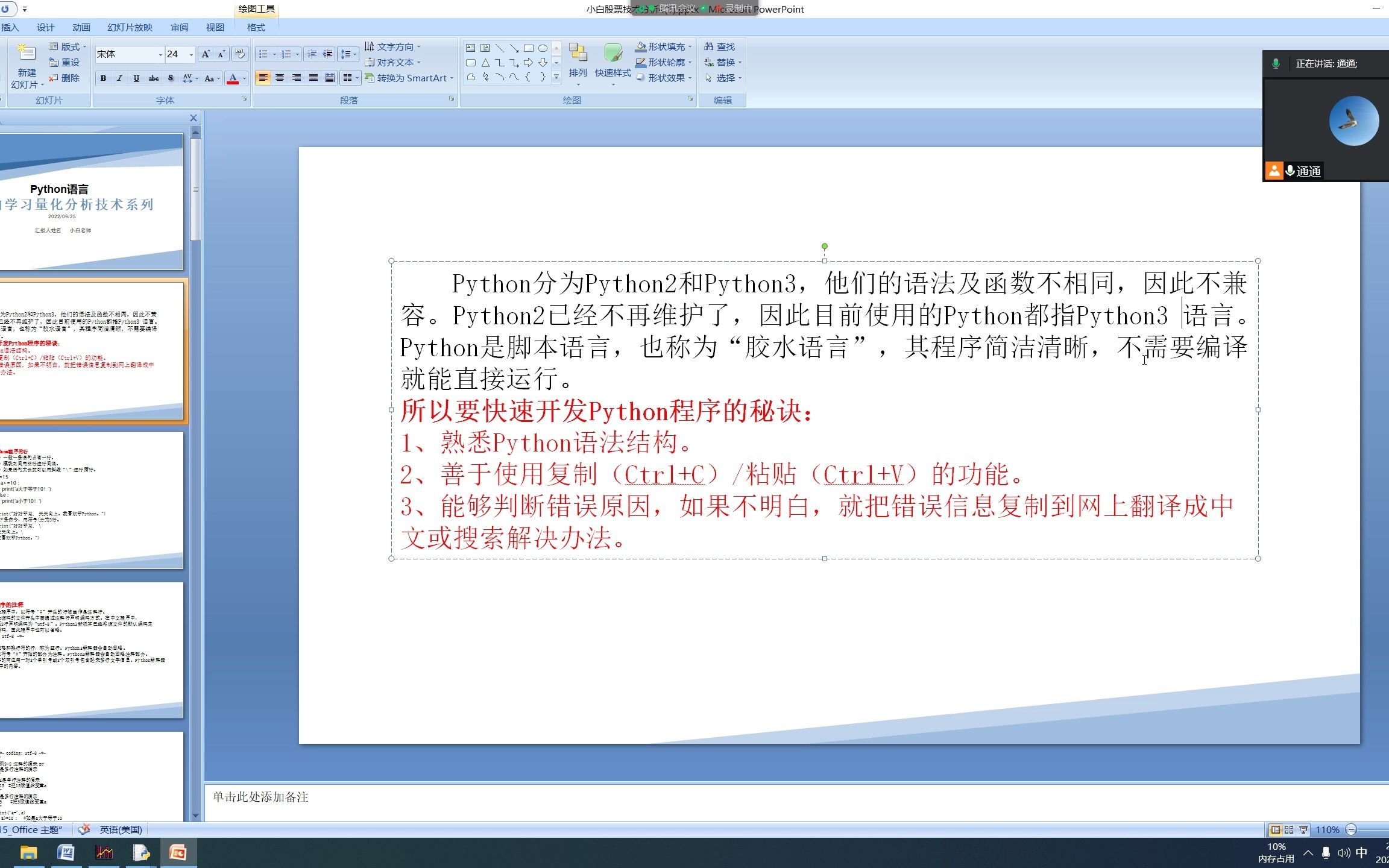Select the Python语言 title slide thumbnail
Viewport: 1389px width, 868px height.
point(90,202)
